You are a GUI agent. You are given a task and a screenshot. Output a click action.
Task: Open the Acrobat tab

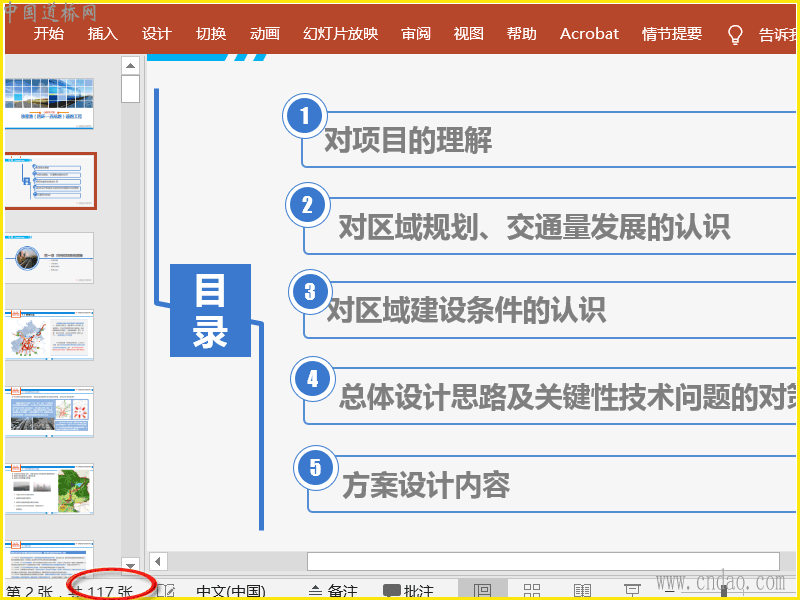(589, 34)
